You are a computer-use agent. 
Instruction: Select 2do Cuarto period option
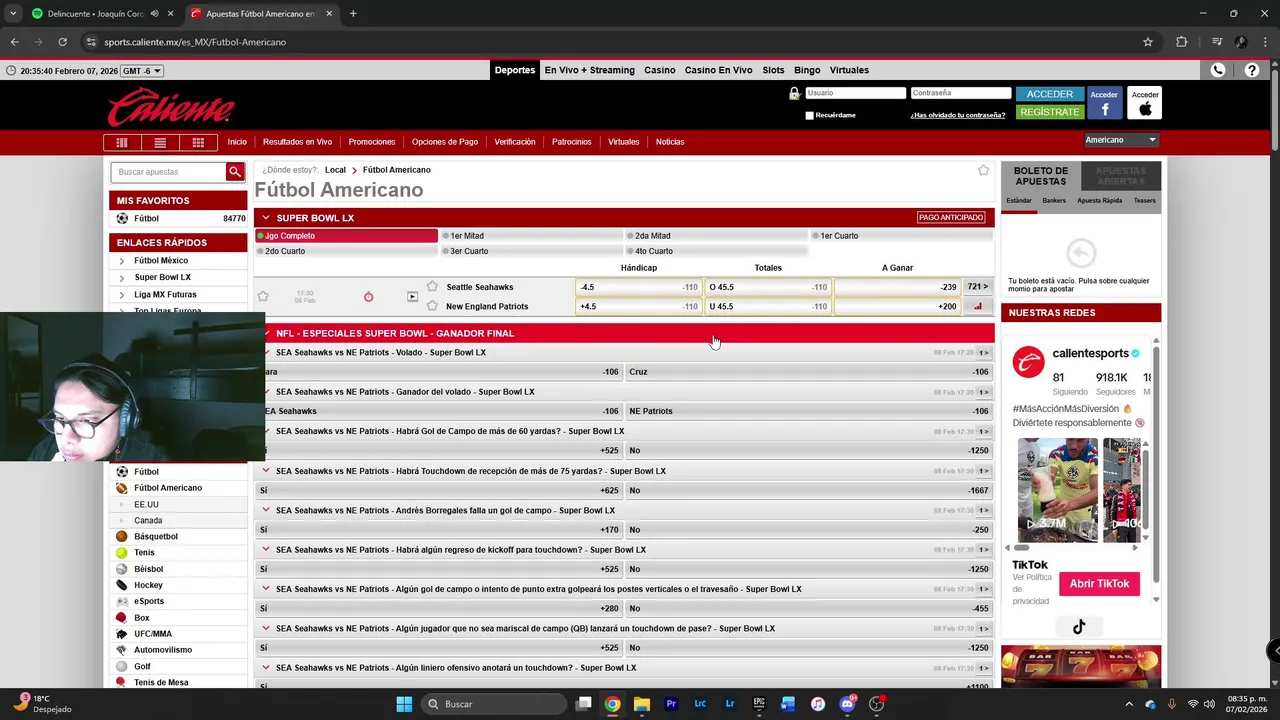346,251
